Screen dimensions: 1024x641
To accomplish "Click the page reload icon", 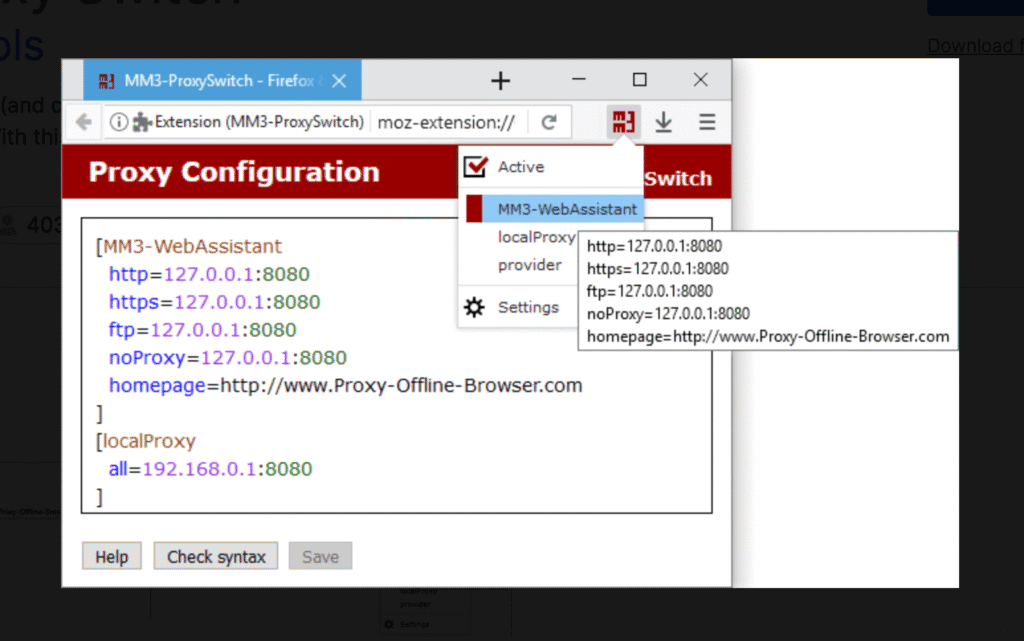I will (548, 122).
